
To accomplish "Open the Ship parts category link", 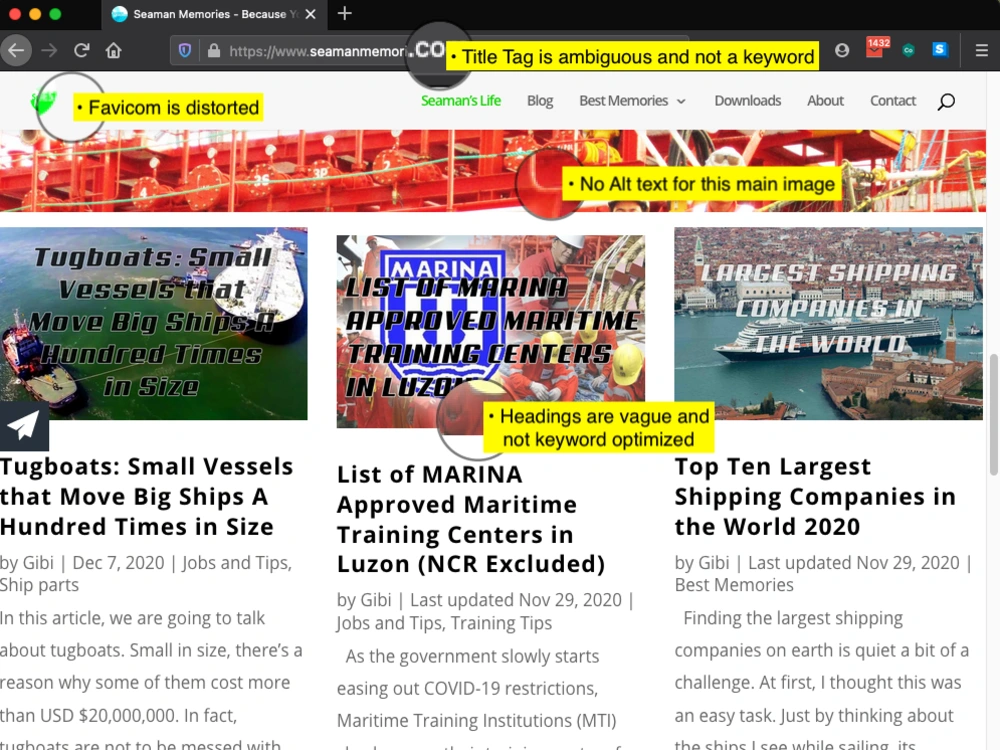I will click(x=40, y=585).
